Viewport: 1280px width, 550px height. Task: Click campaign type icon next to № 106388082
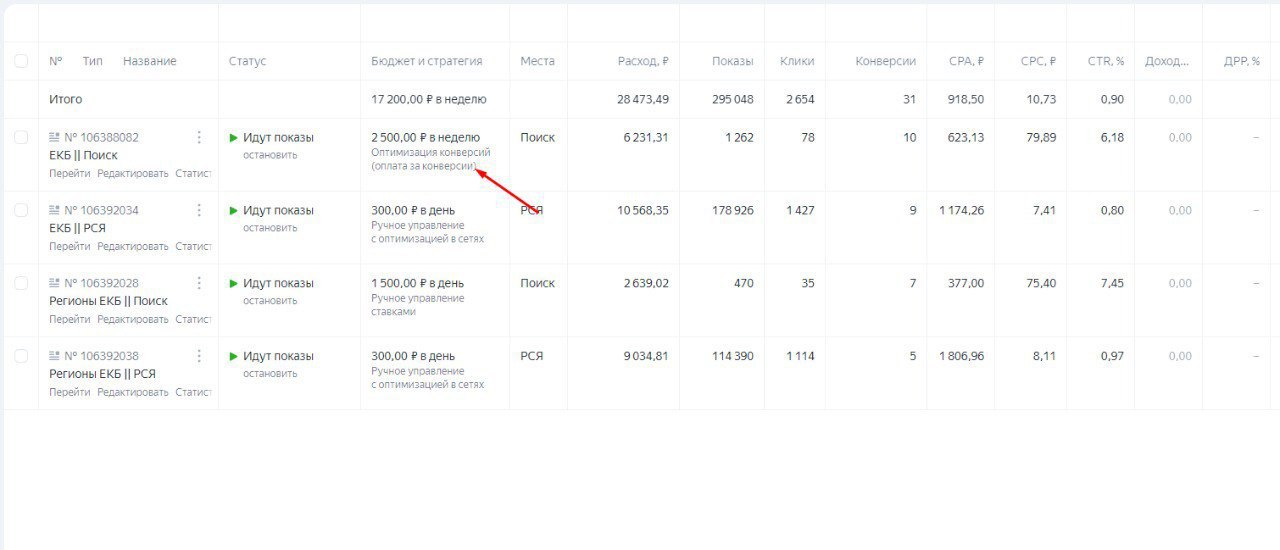click(x=55, y=137)
